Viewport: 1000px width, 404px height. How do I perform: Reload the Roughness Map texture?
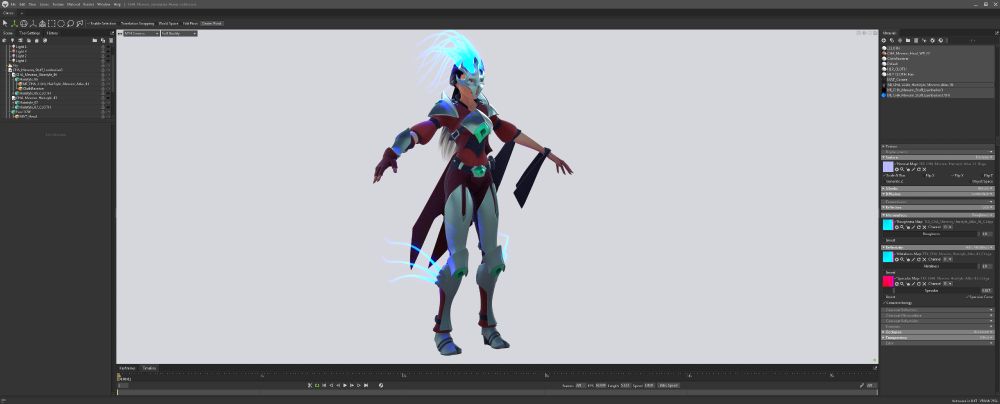coord(919,227)
